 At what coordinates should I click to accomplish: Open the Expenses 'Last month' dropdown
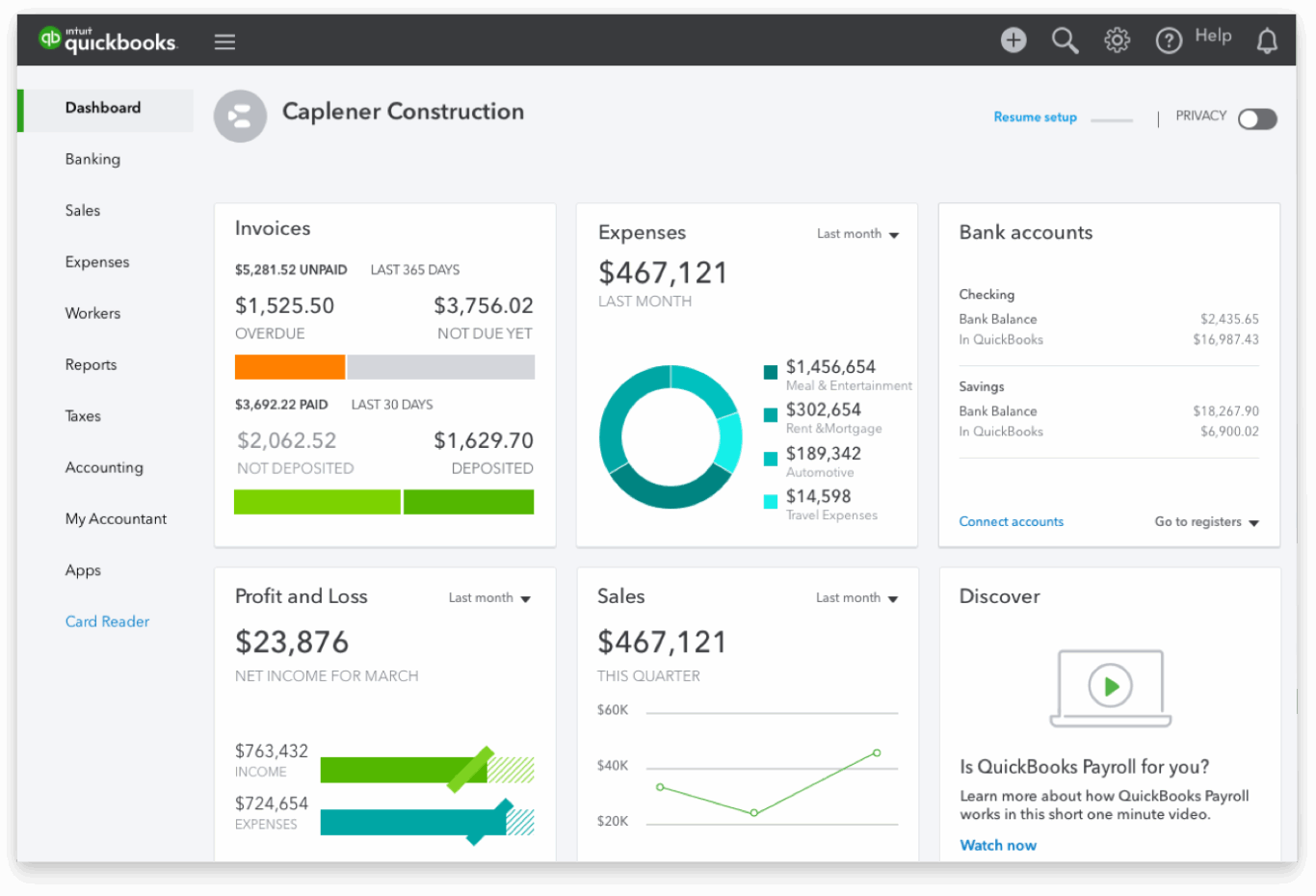click(x=857, y=233)
